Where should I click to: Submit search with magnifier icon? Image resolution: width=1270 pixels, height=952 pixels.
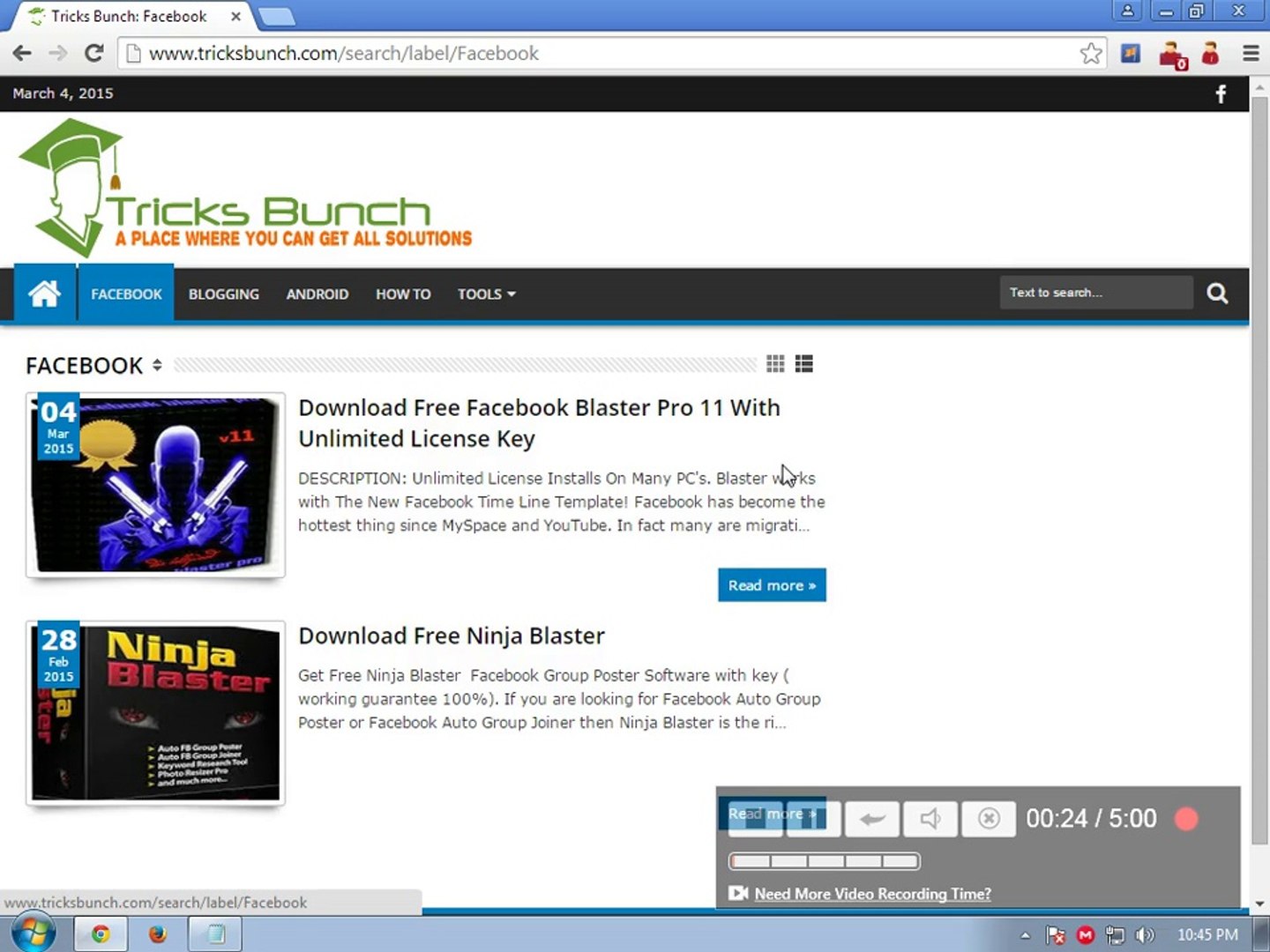pos(1217,294)
